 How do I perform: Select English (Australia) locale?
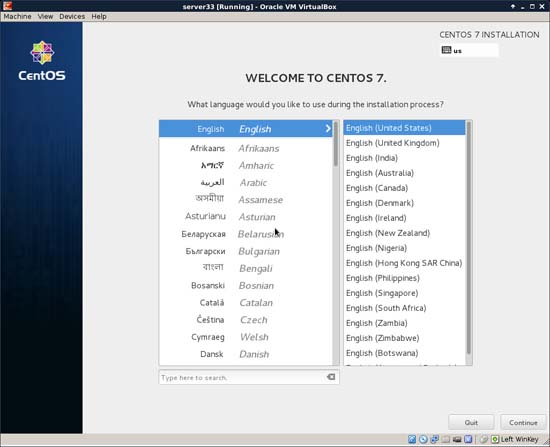404,173
